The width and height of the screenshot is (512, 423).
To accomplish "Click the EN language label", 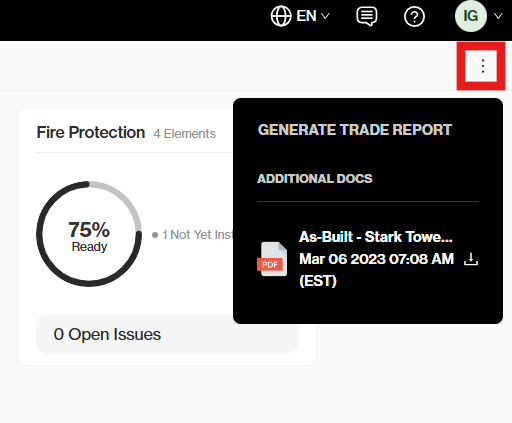I will [306, 16].
